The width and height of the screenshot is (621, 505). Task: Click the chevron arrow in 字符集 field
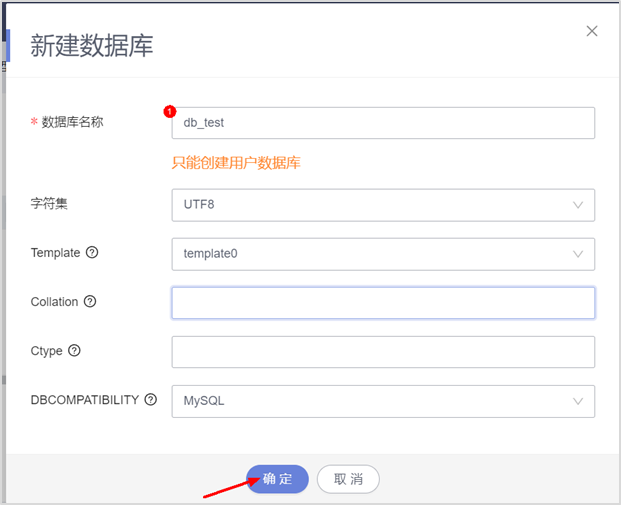(x=578, y=205)
